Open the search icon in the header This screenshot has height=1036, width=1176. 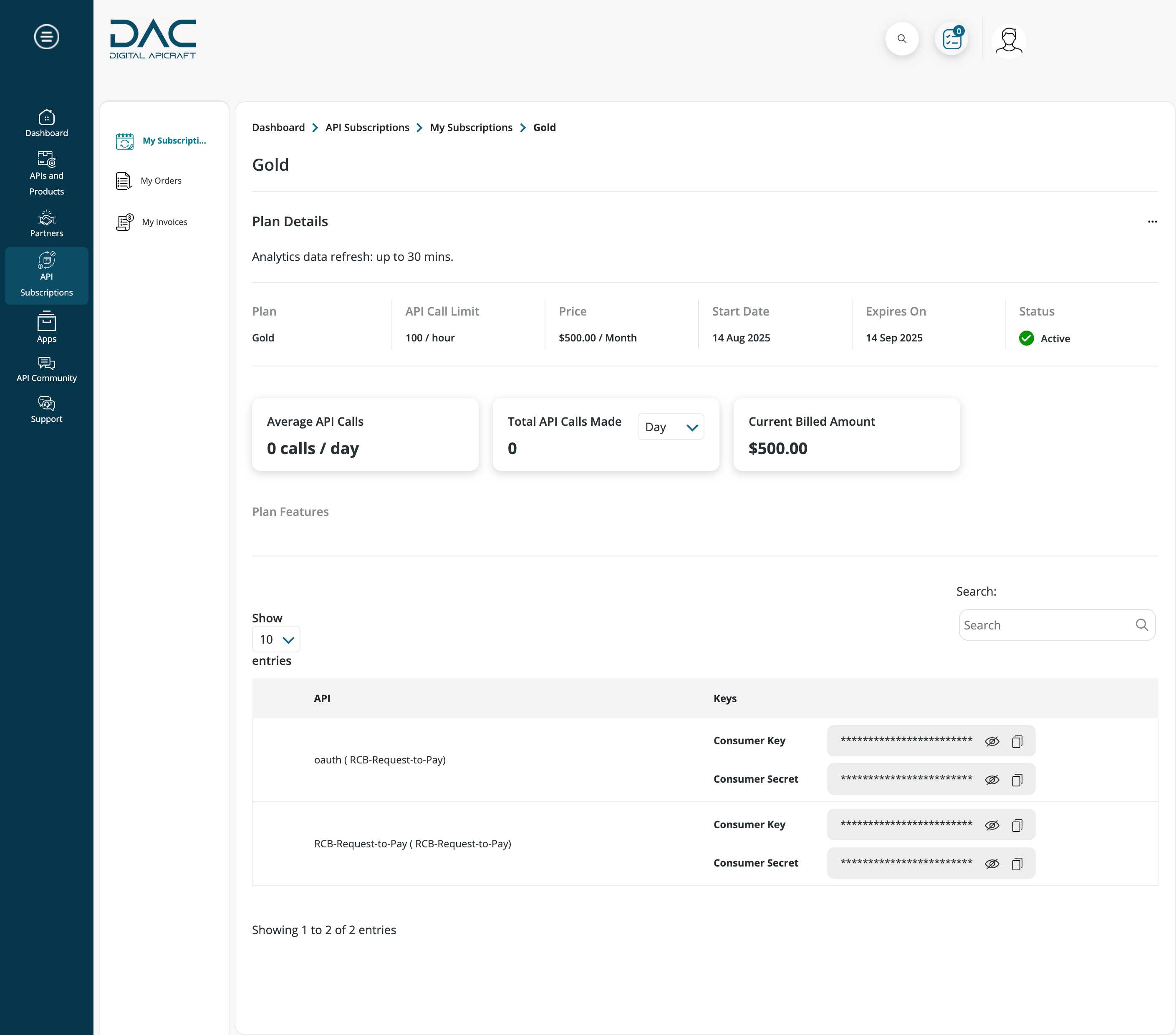click(x=901, y=39)
